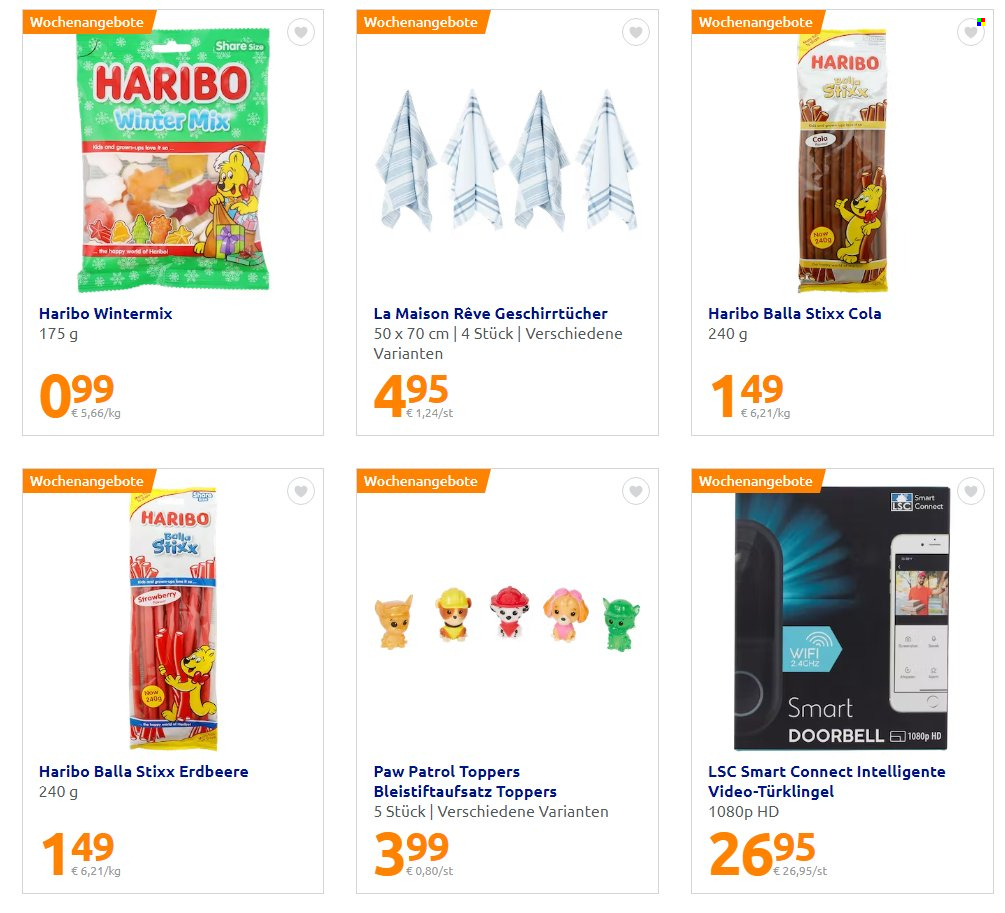Click the strawberry Balla Stixx package image
The image size is (1005, 913).
pyautogui.click(x=173, y=619)
